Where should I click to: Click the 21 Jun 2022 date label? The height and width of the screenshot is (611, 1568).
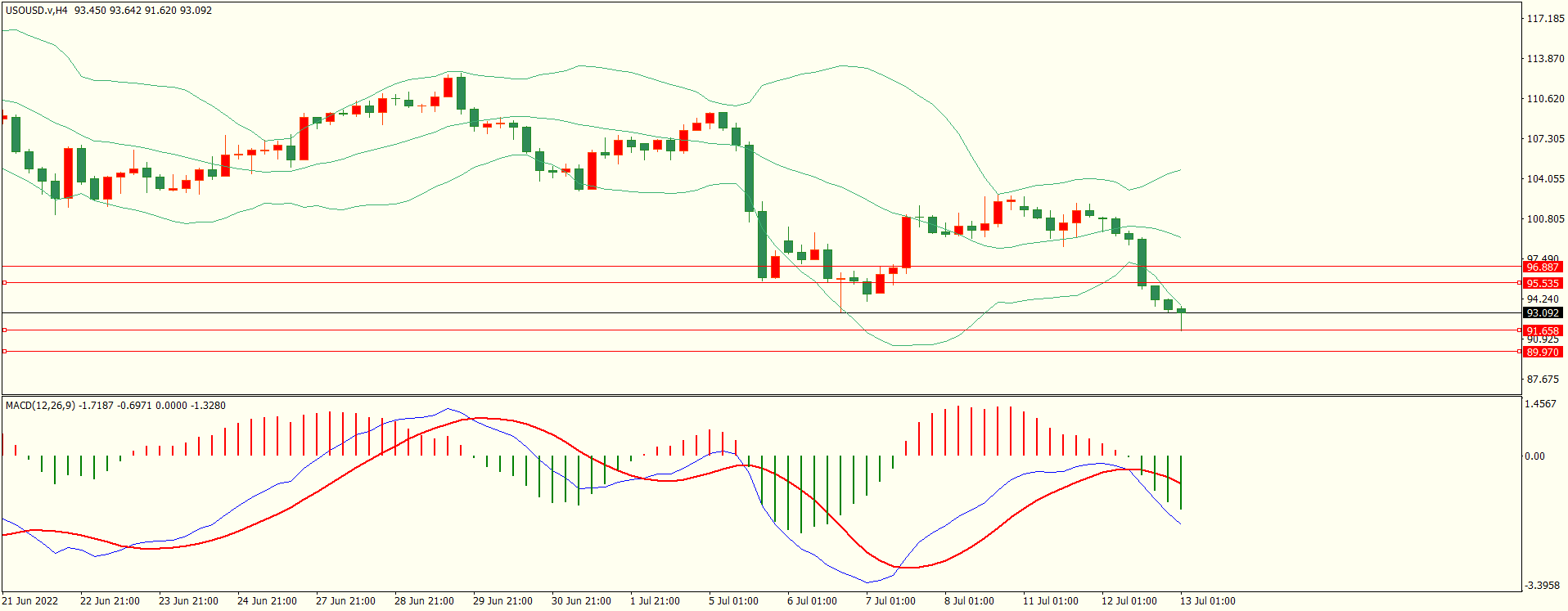click(30, 601)
